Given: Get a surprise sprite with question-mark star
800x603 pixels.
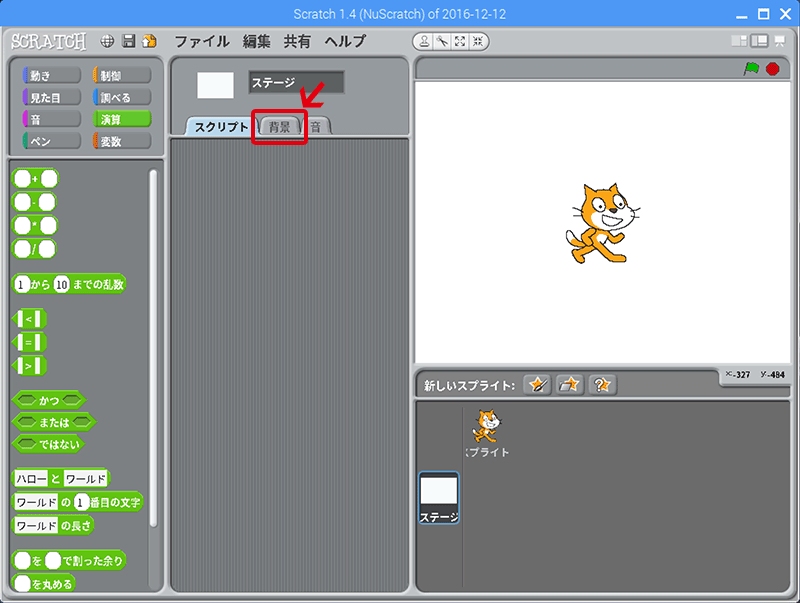Looking at the screenshot, I should pos(602,385).
